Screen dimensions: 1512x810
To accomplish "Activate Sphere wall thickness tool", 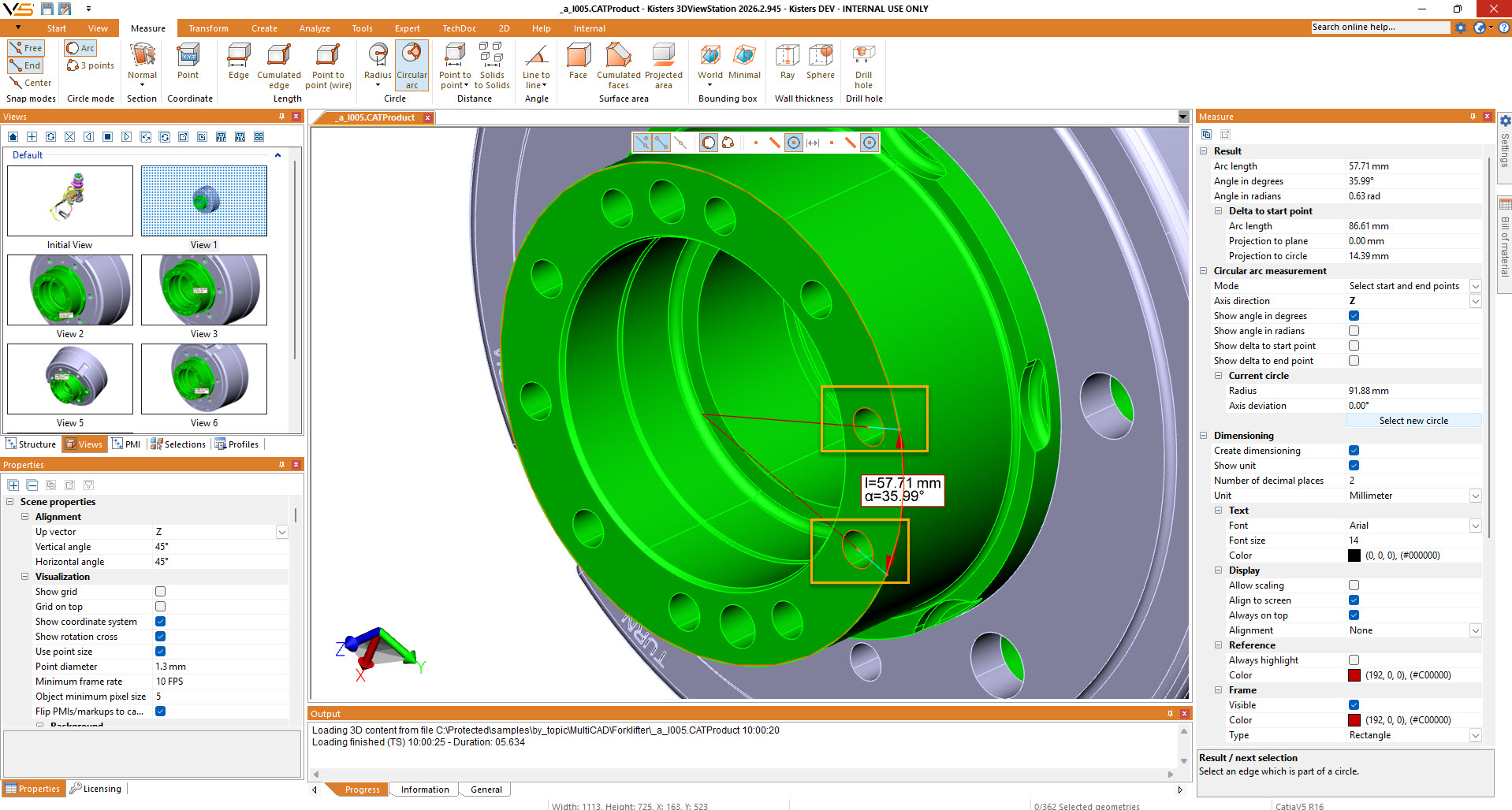I will click(x=820, y=61).
